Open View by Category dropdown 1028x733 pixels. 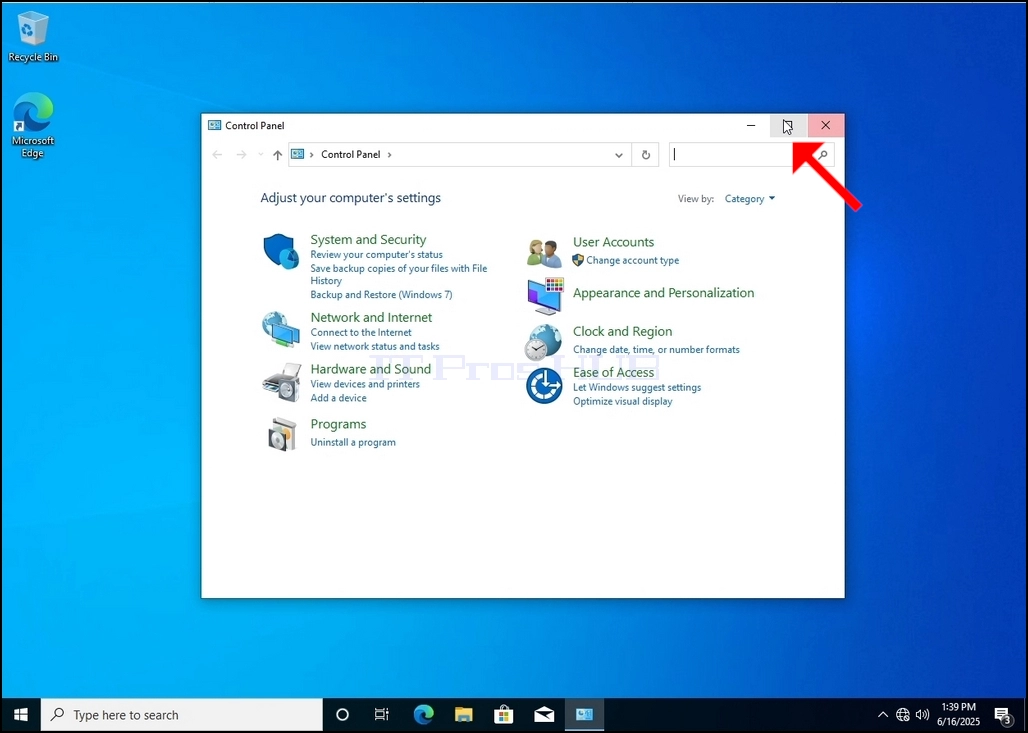pyautogui.click(x=749, y=199)
